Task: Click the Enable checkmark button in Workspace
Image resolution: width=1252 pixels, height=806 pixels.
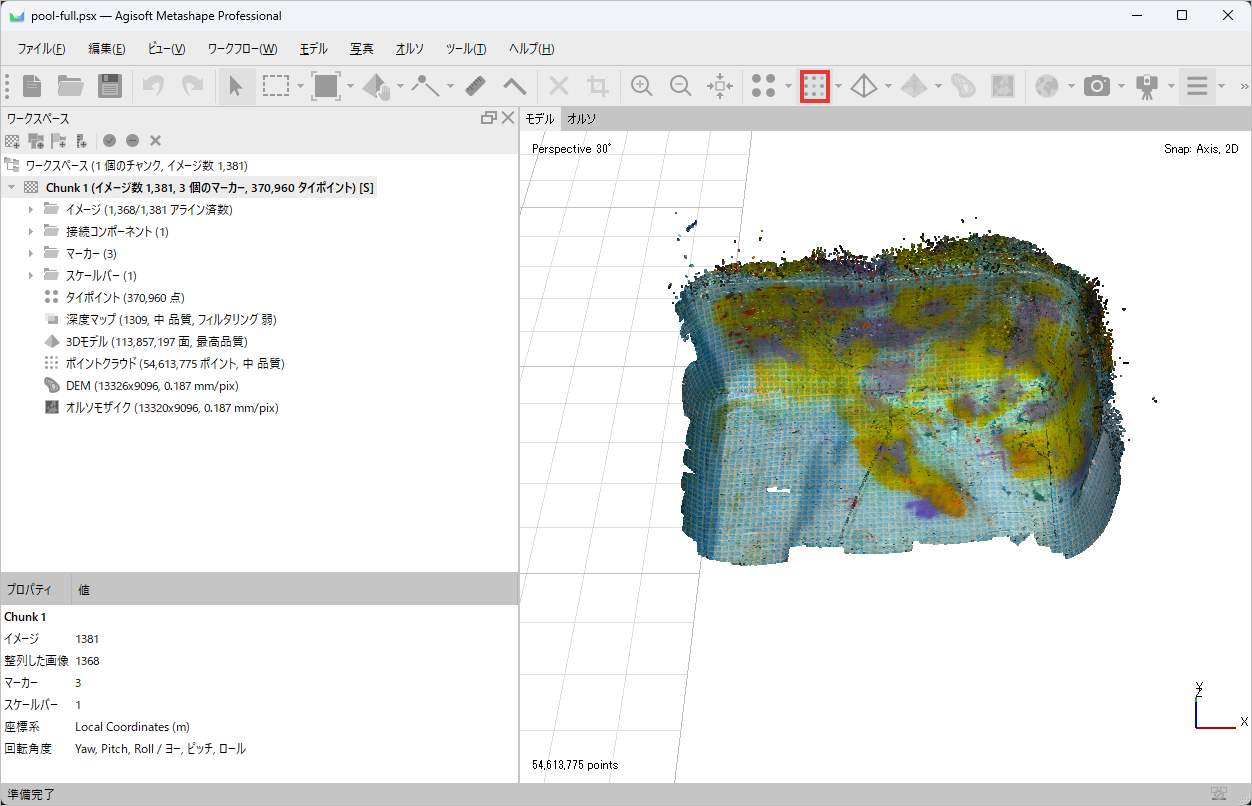Action: (x=109, y=141)
